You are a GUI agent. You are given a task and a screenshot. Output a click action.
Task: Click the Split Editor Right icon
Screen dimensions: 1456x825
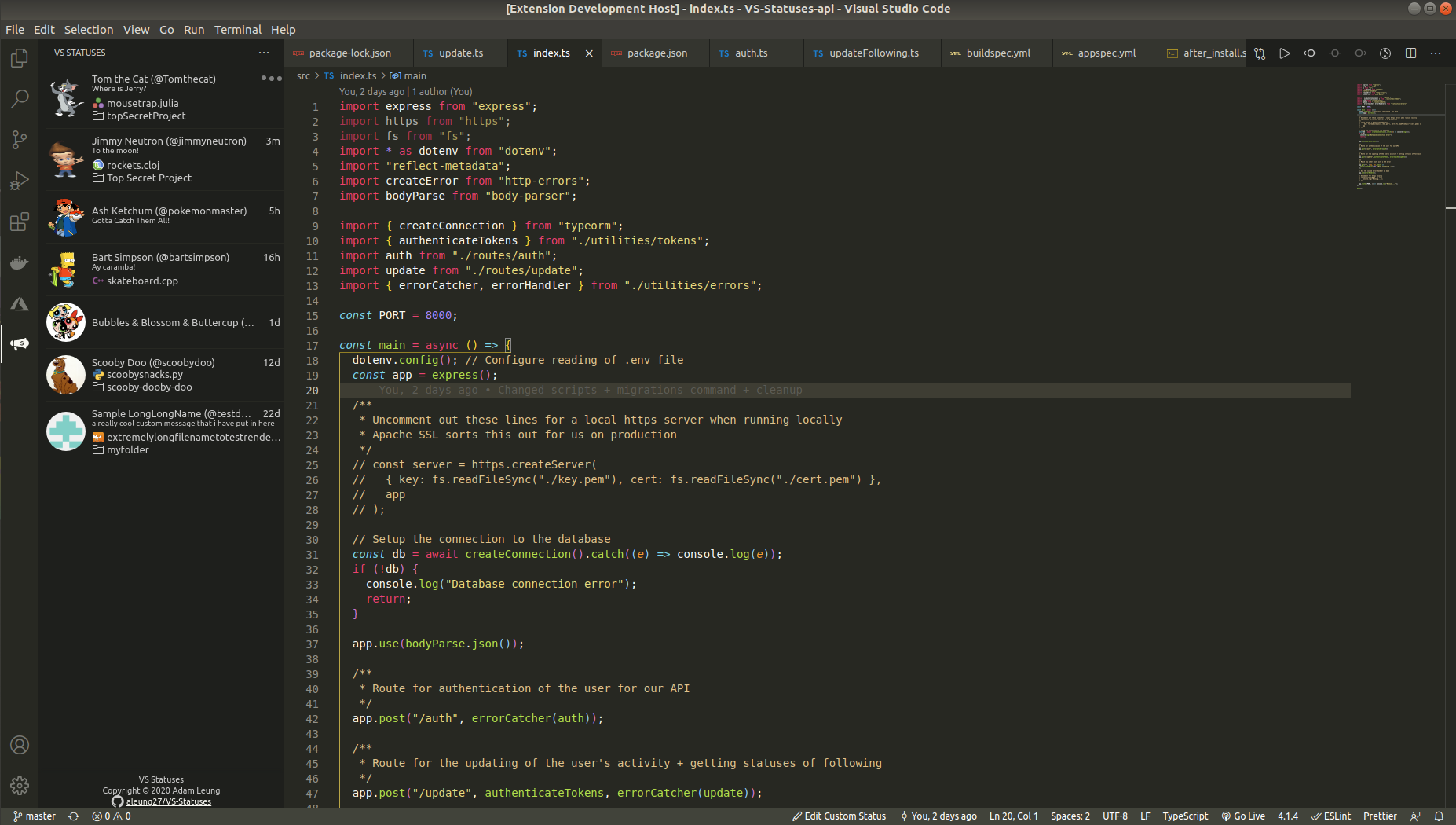[x=1410, y=53]
